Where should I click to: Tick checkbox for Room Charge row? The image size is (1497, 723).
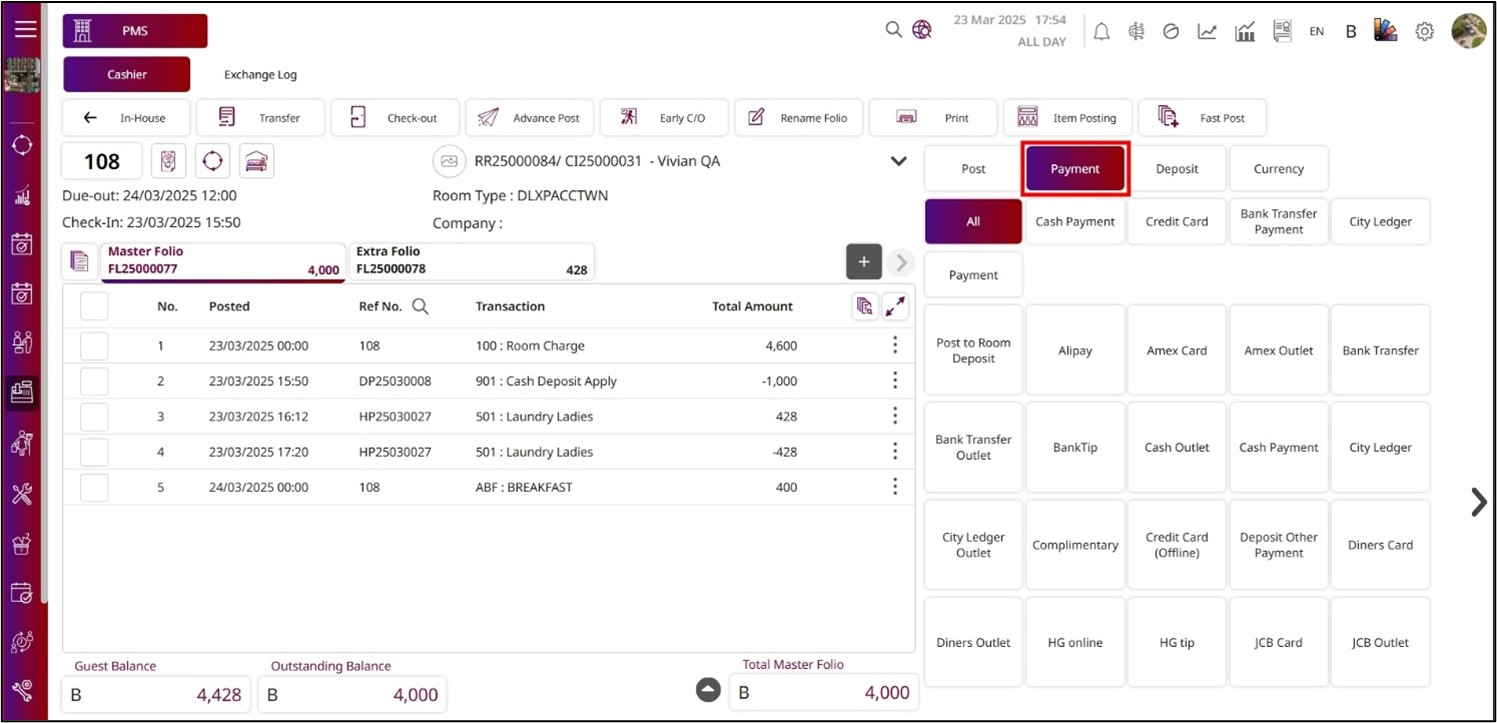click(x=94, y=346)
